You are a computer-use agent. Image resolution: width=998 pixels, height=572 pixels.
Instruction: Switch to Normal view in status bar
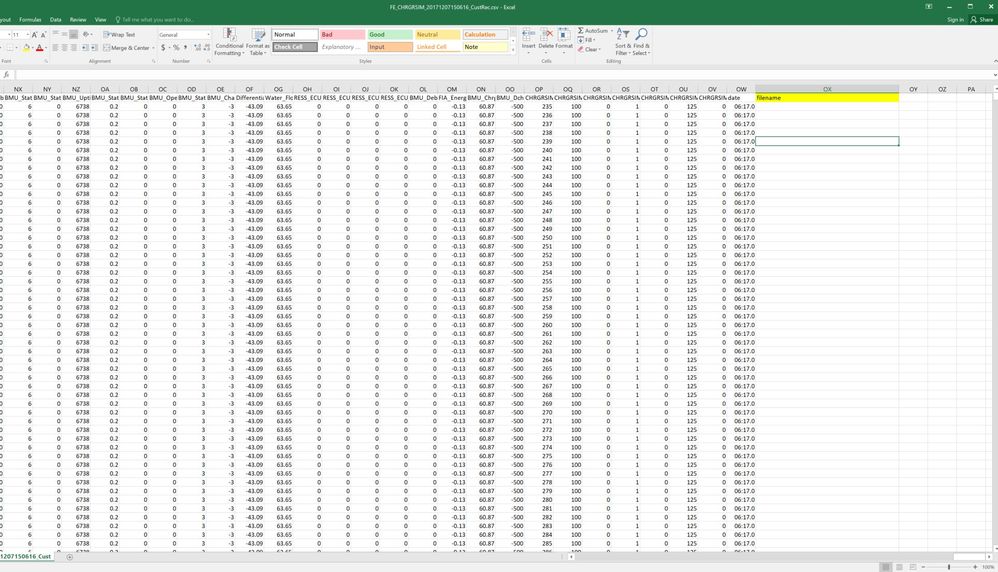click(885, 566)
